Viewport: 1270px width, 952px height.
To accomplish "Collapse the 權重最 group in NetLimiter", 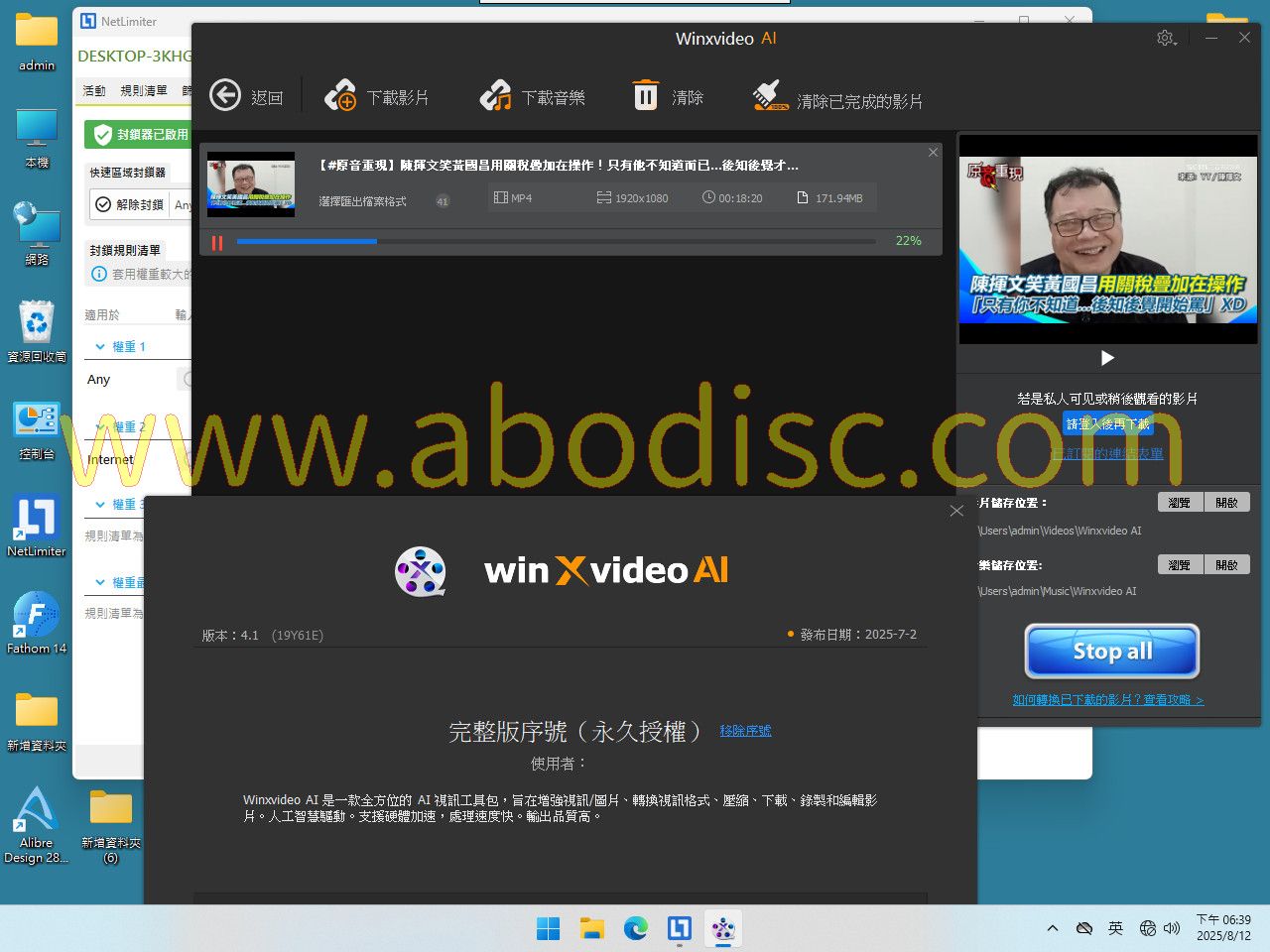I will click(100, 583).
